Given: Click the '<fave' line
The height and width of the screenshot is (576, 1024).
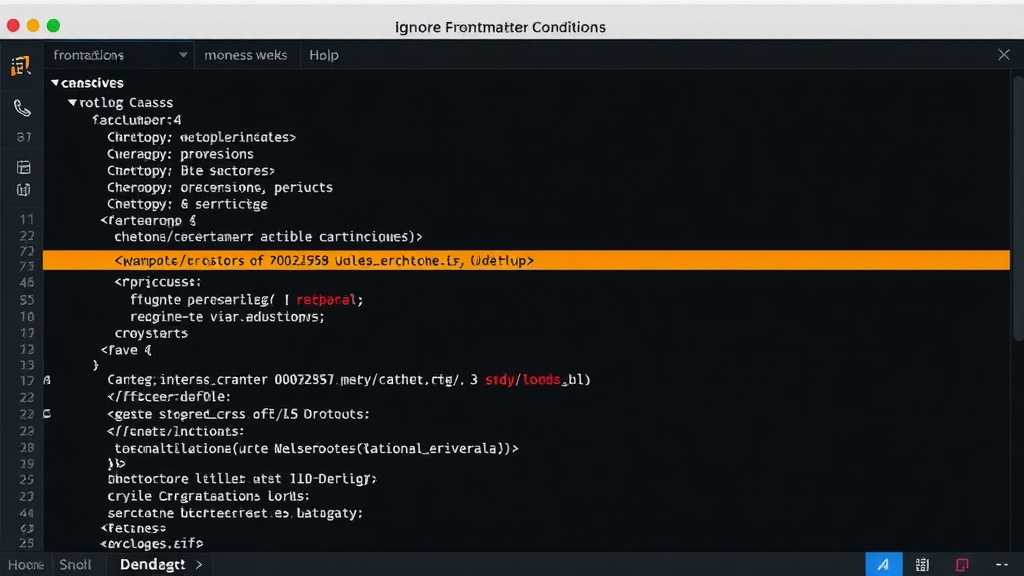Looking at the screenshot, I should 126,350.
